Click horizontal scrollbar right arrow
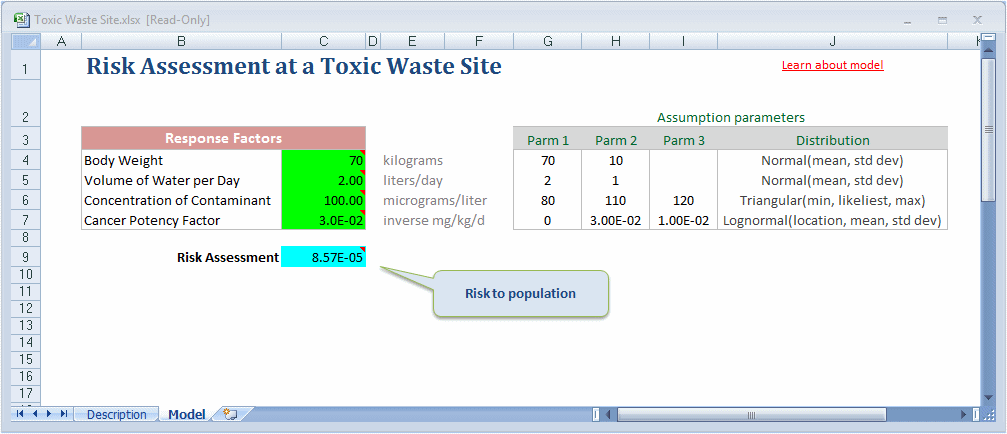 click(964, 415)
